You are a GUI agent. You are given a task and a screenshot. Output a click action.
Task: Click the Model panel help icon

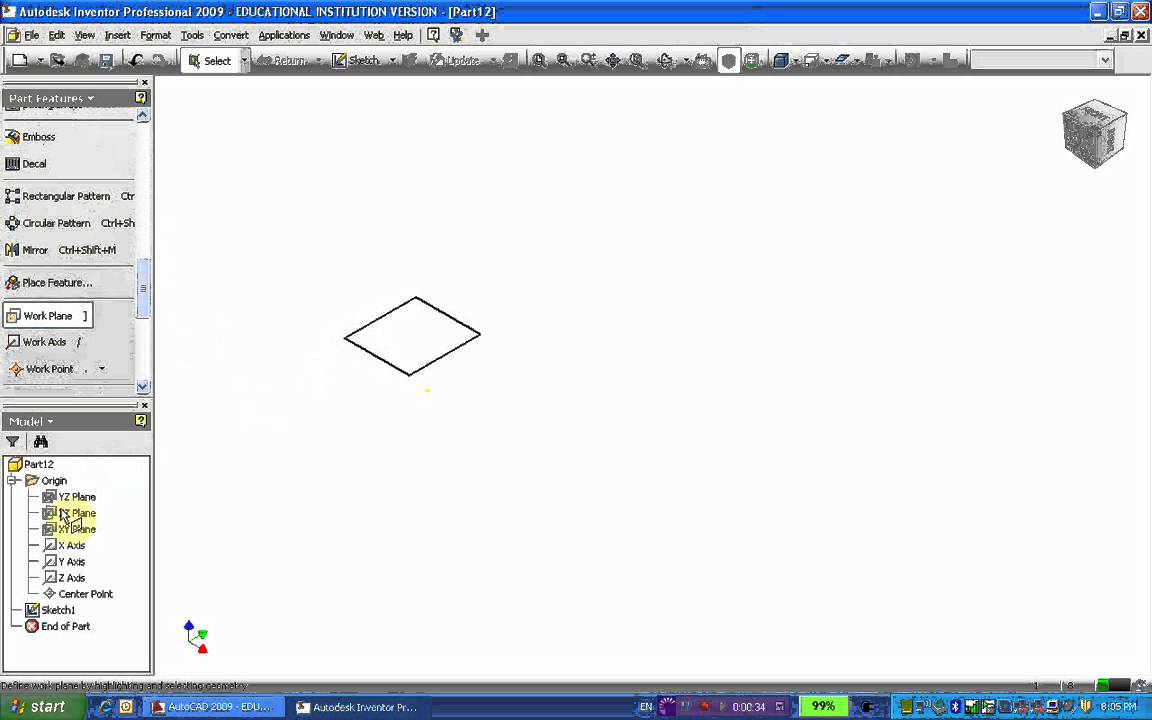[x=141, y=421]
